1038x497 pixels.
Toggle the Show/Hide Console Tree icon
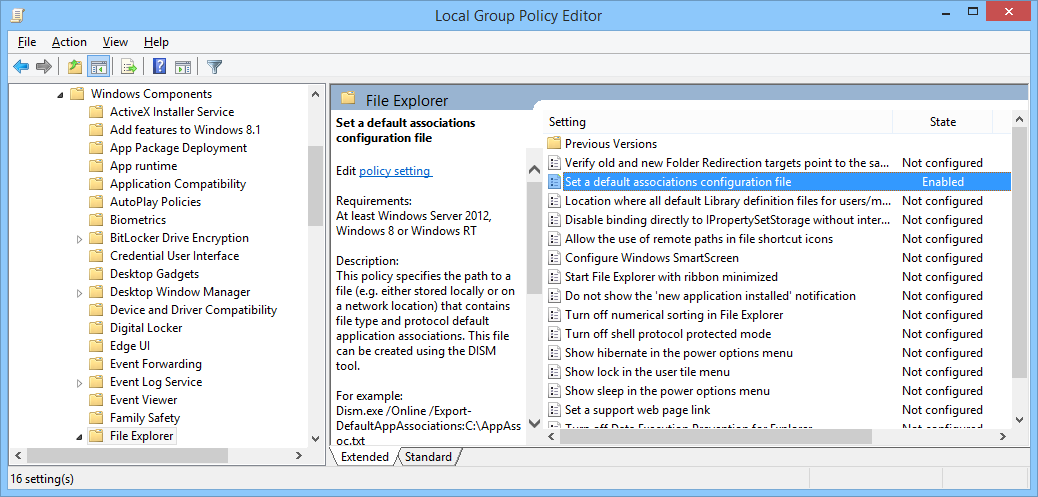(98, 67)
